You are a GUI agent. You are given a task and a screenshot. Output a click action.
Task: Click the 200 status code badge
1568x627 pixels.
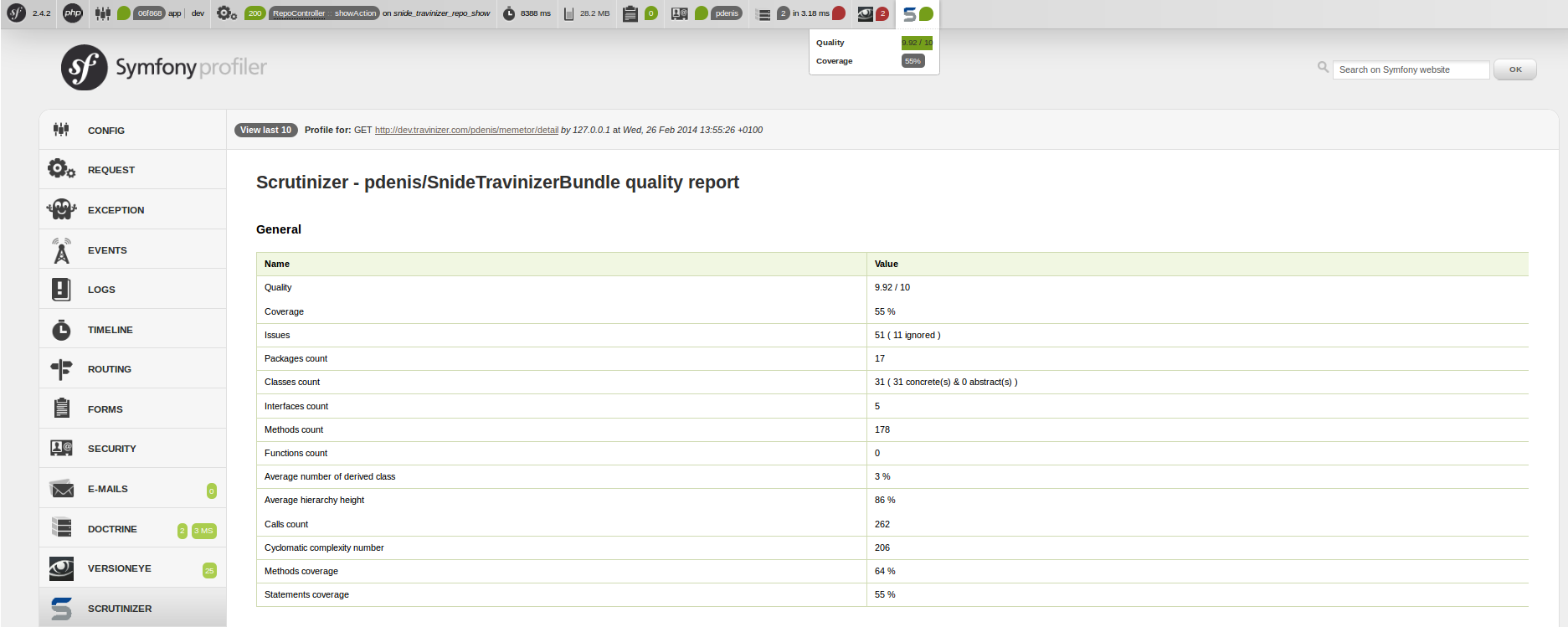point(254,13)
